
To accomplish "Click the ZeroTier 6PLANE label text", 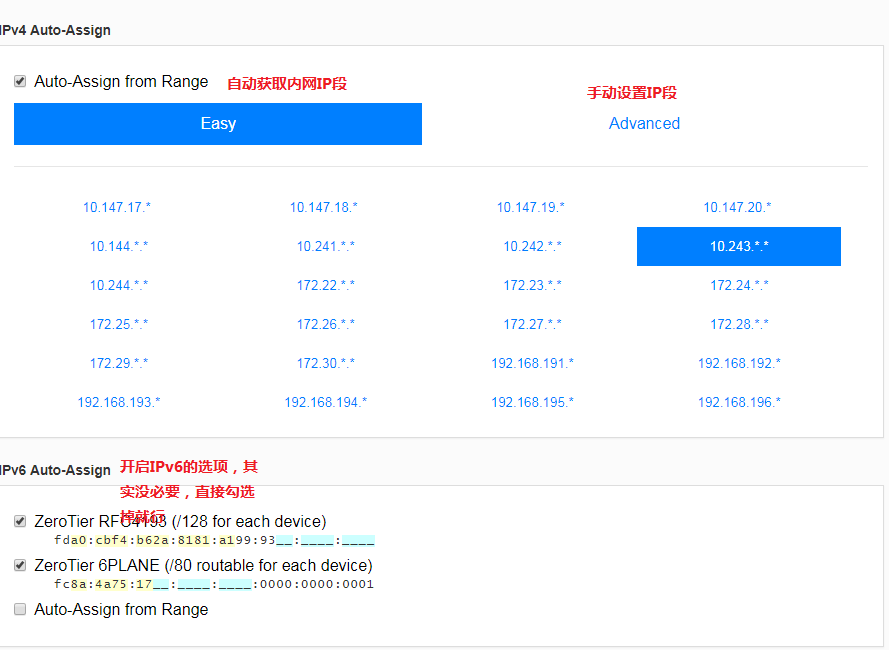I will (203, 565).
